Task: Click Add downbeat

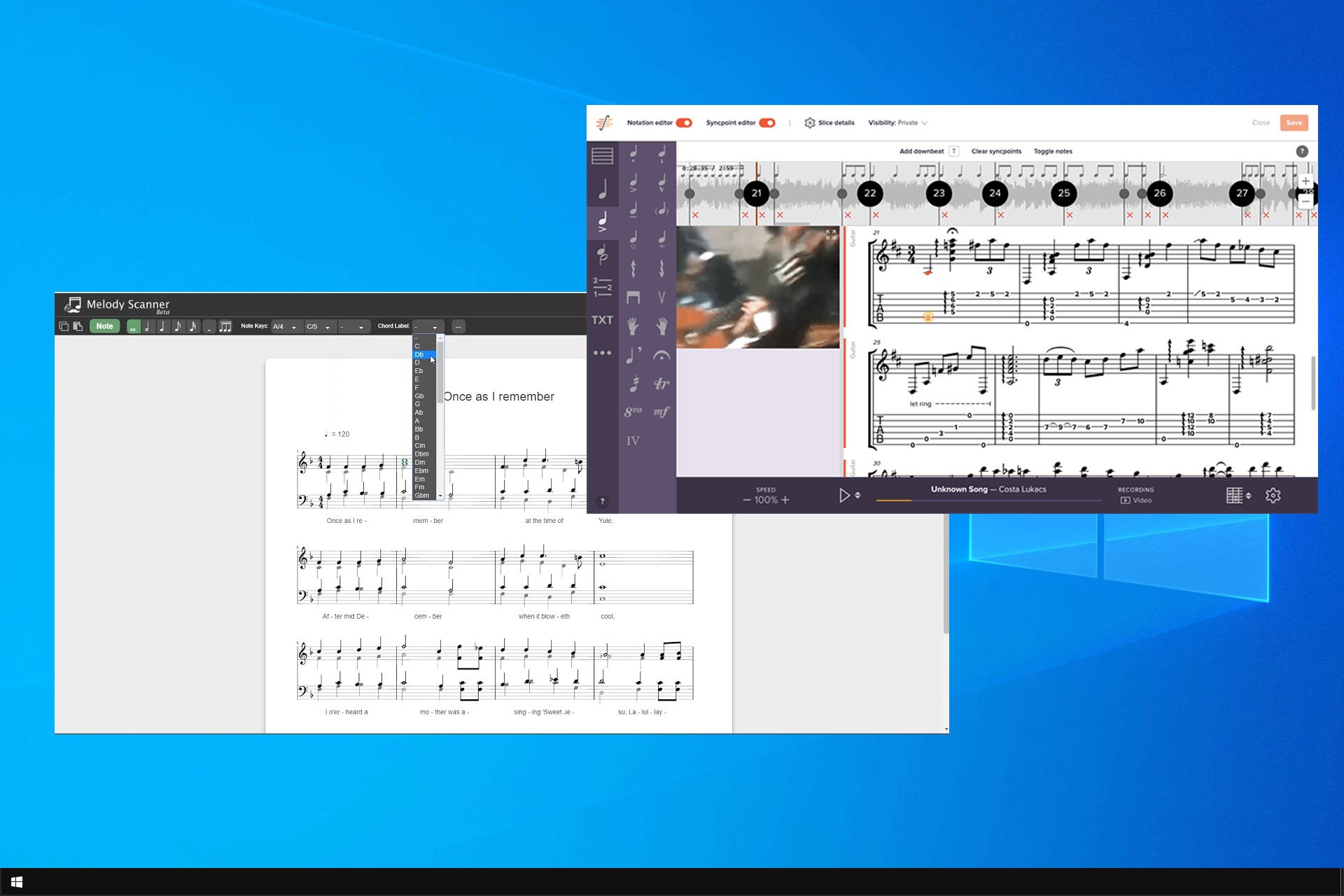Action: click(921, 151)
